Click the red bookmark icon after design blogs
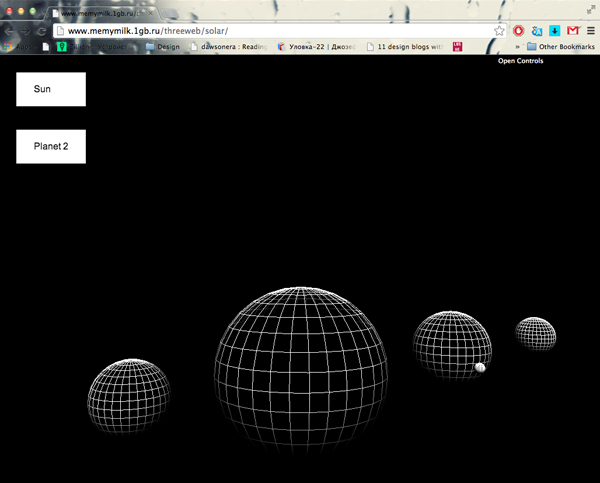The image size is (600, 483). 457,46
